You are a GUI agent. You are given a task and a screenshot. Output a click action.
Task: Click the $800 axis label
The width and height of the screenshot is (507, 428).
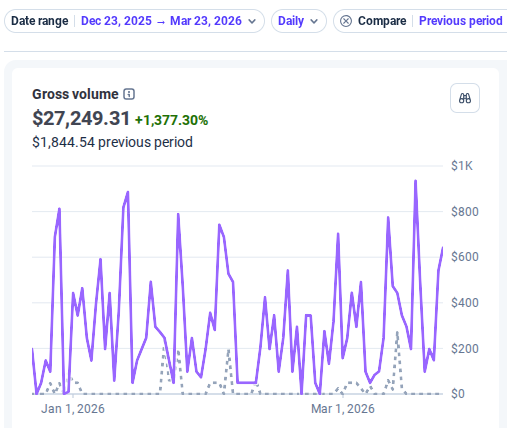[465, 212]
